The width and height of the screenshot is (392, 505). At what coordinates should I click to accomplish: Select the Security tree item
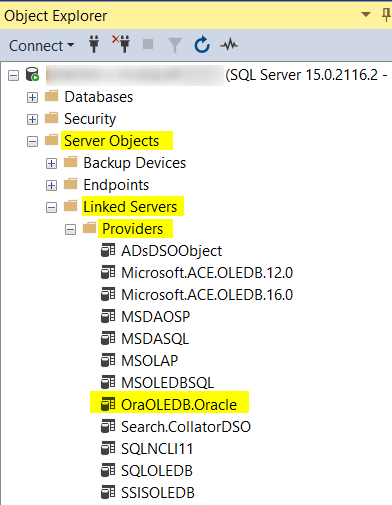[x=90, y=119]
